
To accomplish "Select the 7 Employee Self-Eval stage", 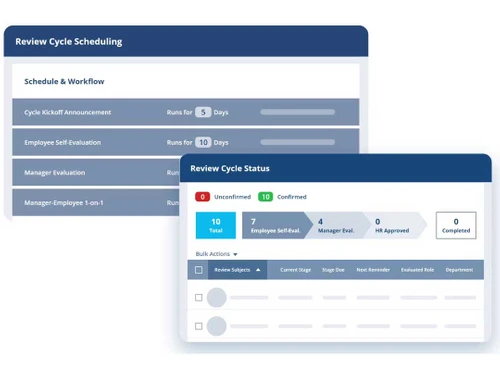I will 277,225.
